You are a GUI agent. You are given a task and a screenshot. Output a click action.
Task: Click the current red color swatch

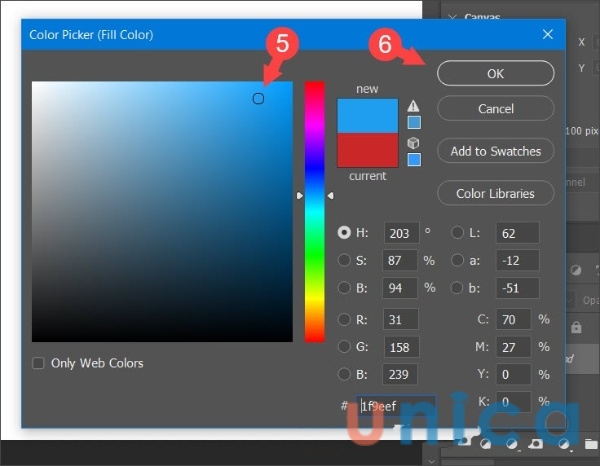click(x=367, y=150)
